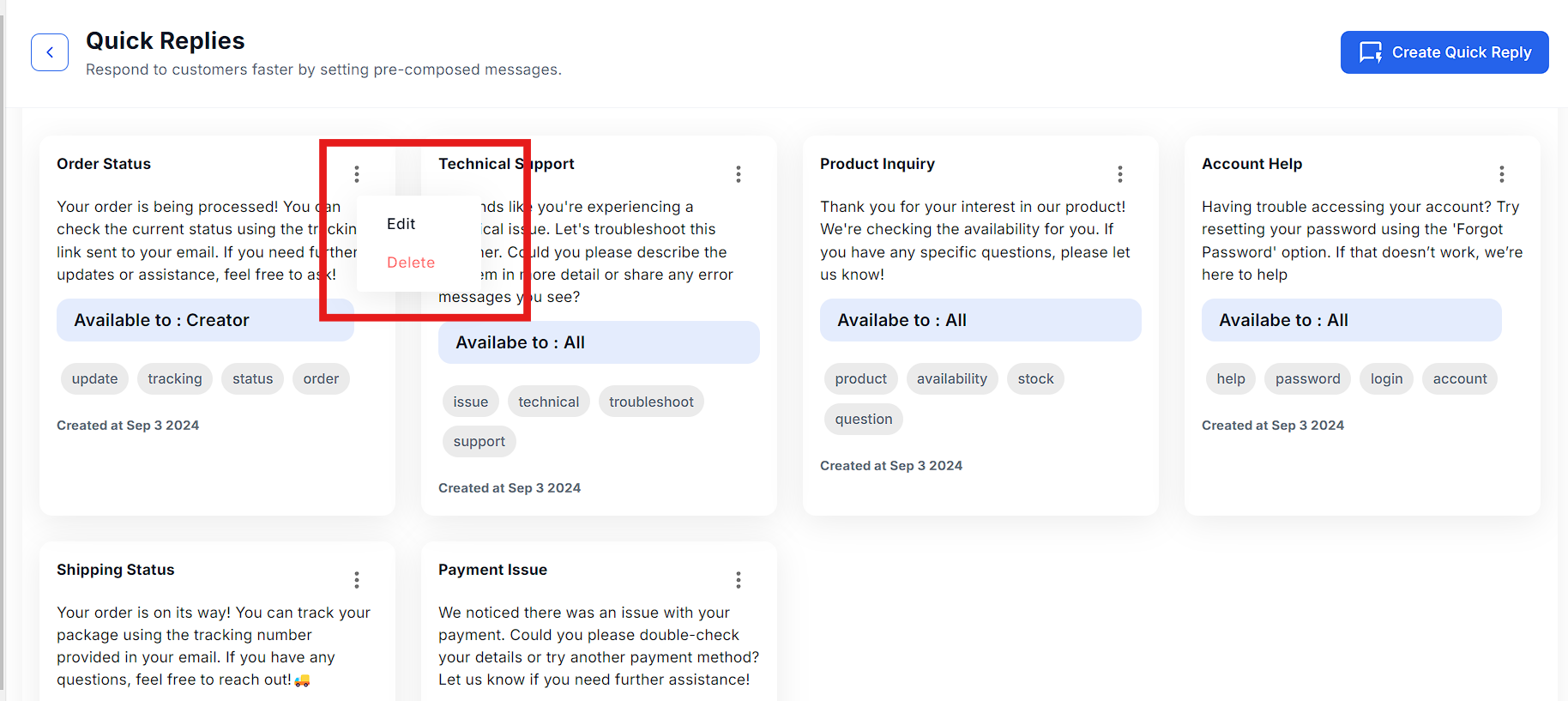Click the Payment Issue card title
The image size is (1568, 701).
coord(492,570)
